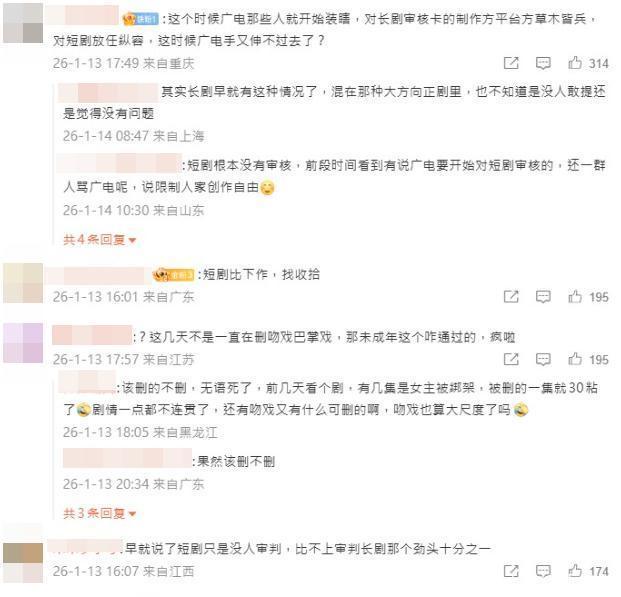The height and width of the screenshot is (597, 621).
Task: Expand 共4条回复 replies
Action: click(x=99, y=239)
